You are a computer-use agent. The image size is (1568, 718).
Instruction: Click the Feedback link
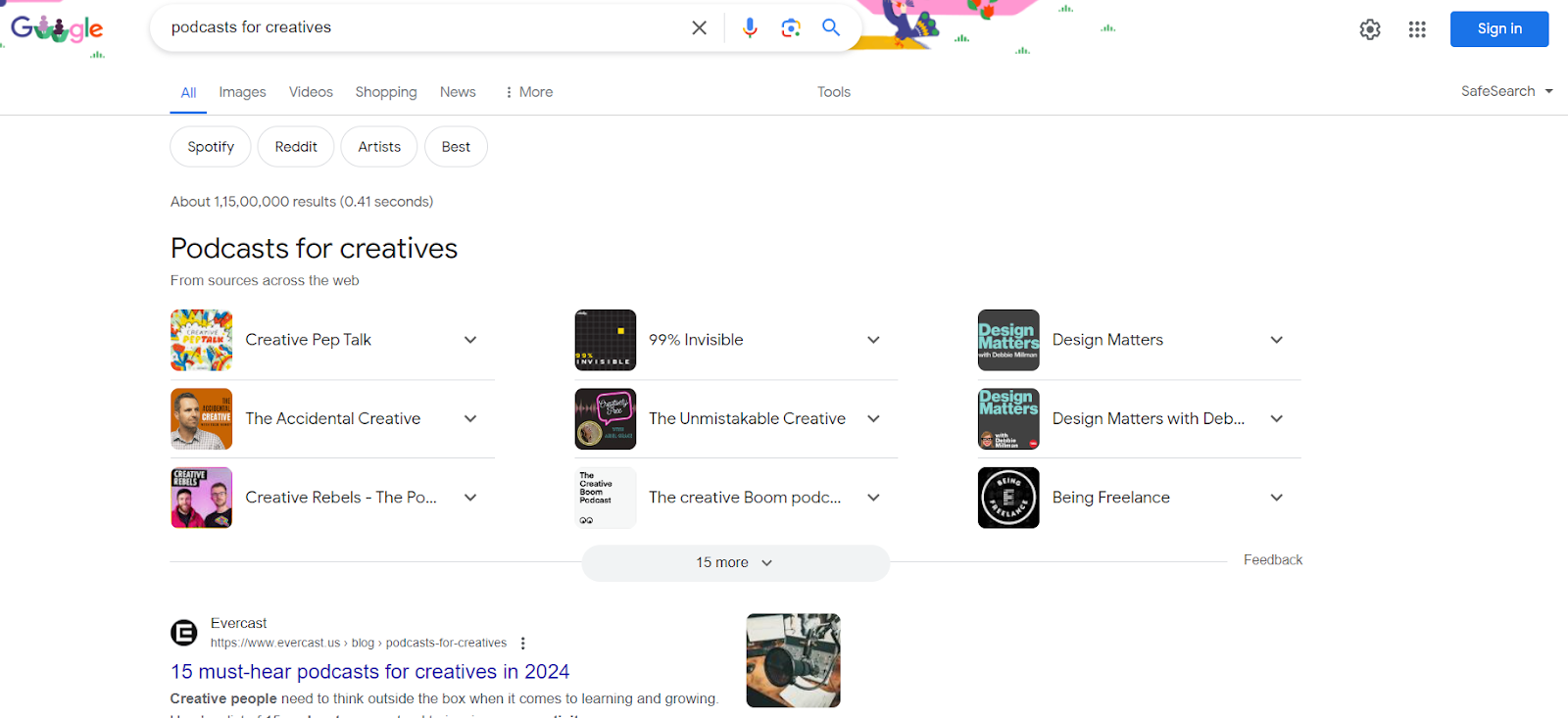coord(1273,560)
